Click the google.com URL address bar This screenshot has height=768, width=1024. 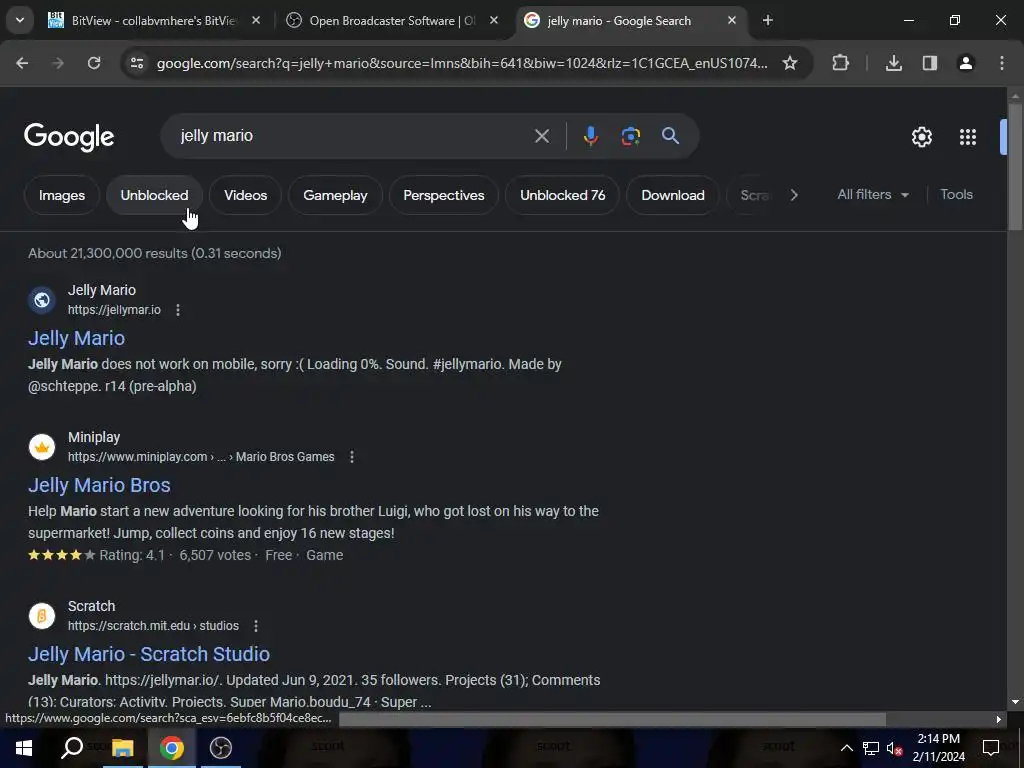pos(462,63)
